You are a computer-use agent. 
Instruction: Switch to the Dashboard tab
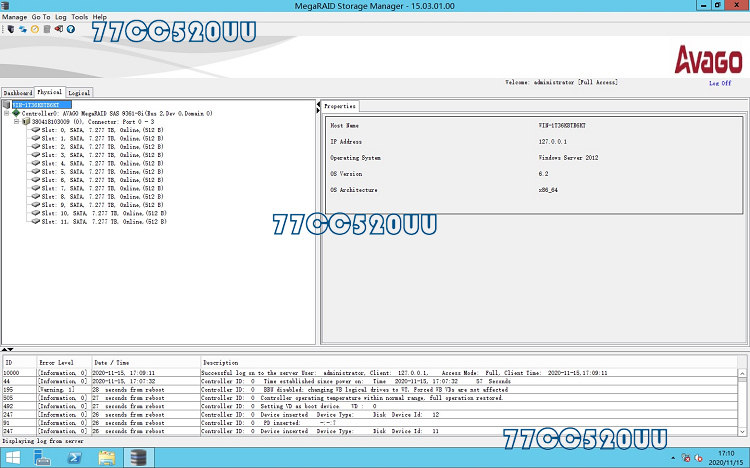tap(18, 93)
